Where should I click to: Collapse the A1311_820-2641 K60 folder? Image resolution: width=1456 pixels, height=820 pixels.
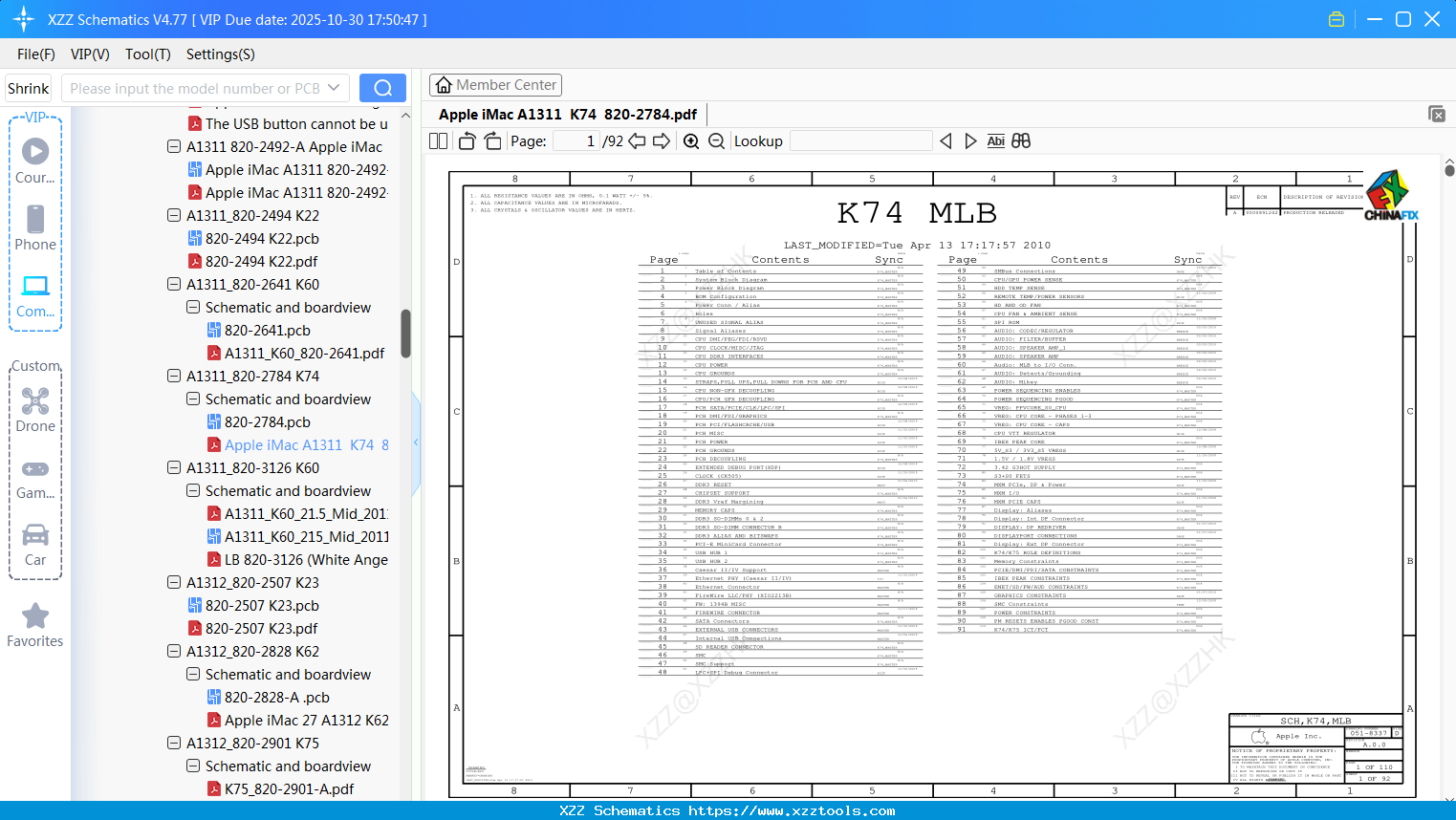click(x=174, y=285)
